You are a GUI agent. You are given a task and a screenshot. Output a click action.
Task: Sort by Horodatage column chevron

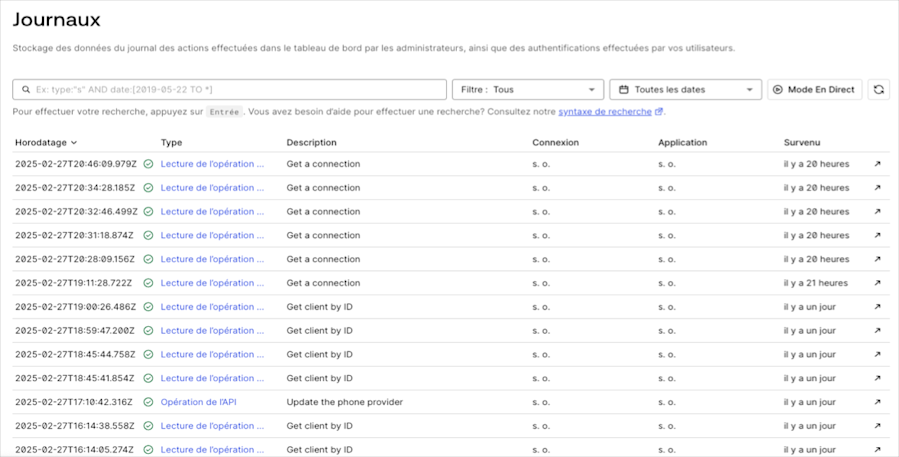(x=73, y=143)
